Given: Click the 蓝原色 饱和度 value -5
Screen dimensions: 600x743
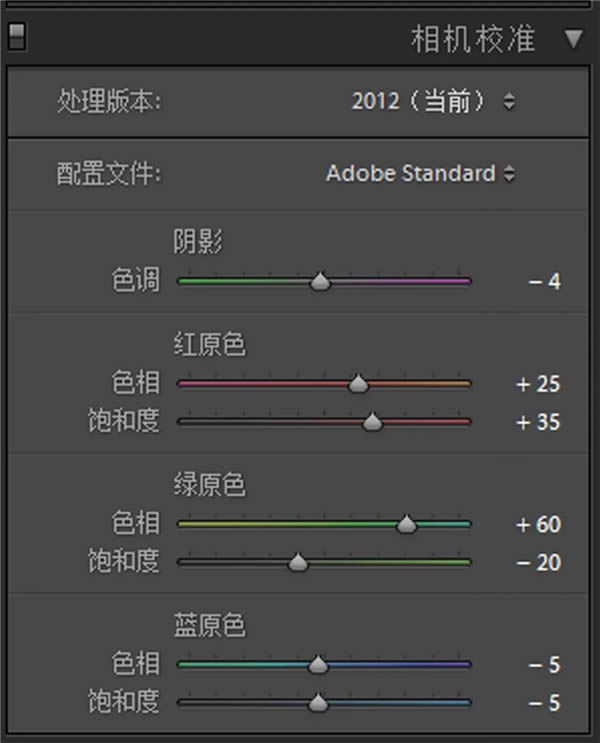Looking at the screenshot, I should pyautogui.click(x=545, y=703).
